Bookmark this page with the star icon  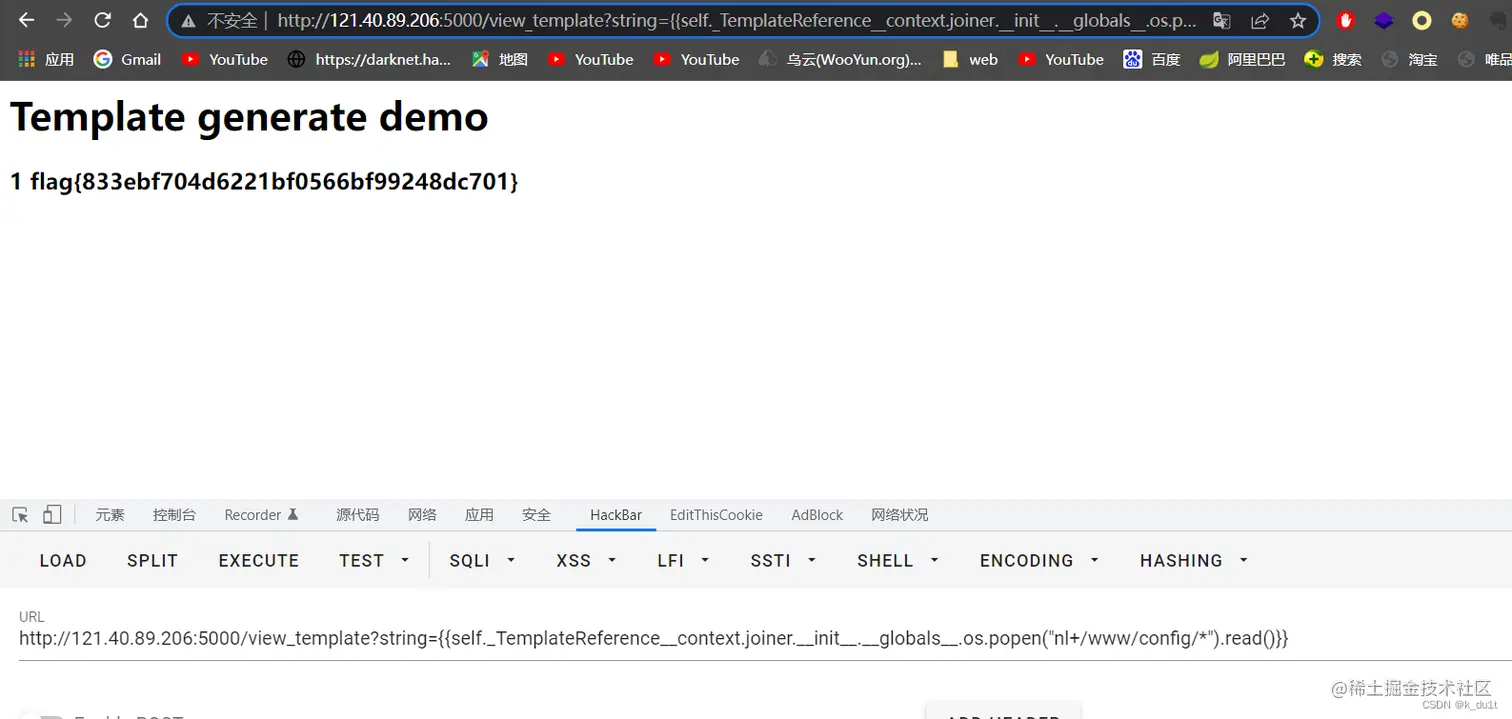(x=1298, y=20)
